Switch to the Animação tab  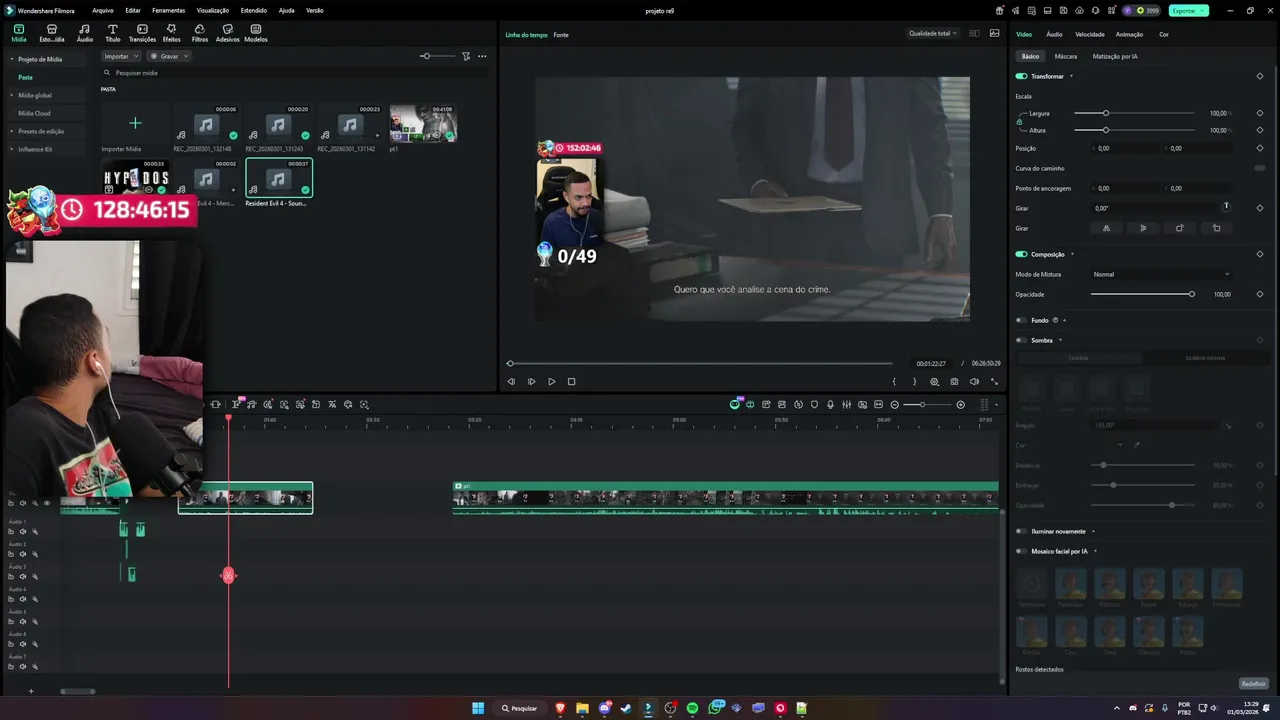tap(1129, 34)
